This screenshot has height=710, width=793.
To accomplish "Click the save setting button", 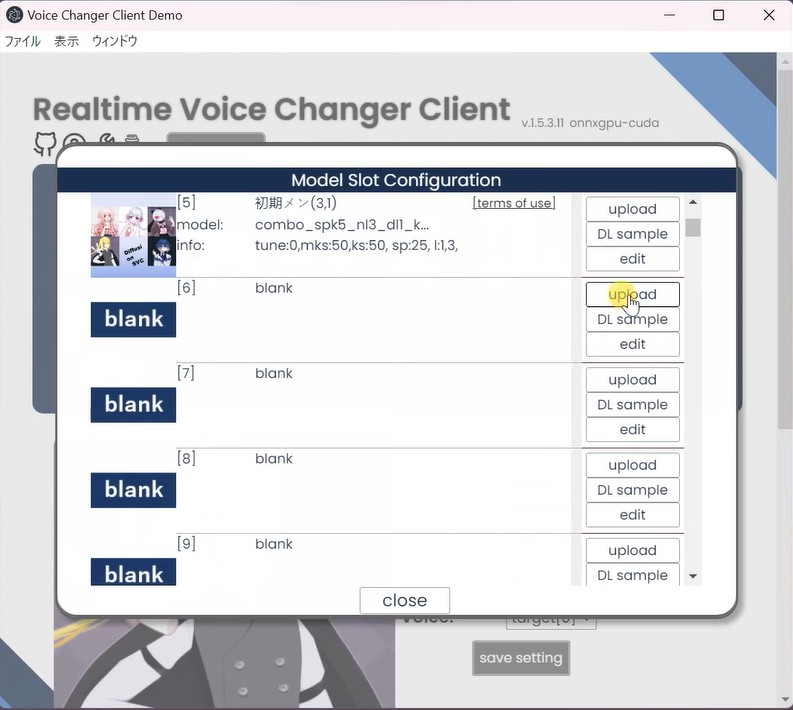I will coord(520,658).
